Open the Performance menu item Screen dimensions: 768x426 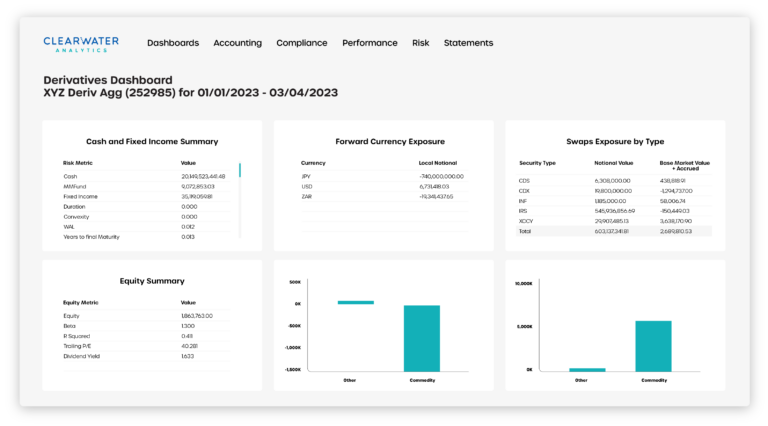tap(369, 43)
